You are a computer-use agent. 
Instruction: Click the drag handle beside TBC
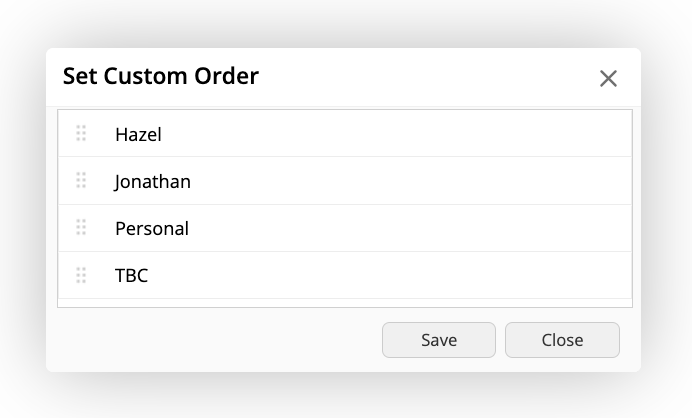coord(82,275)
